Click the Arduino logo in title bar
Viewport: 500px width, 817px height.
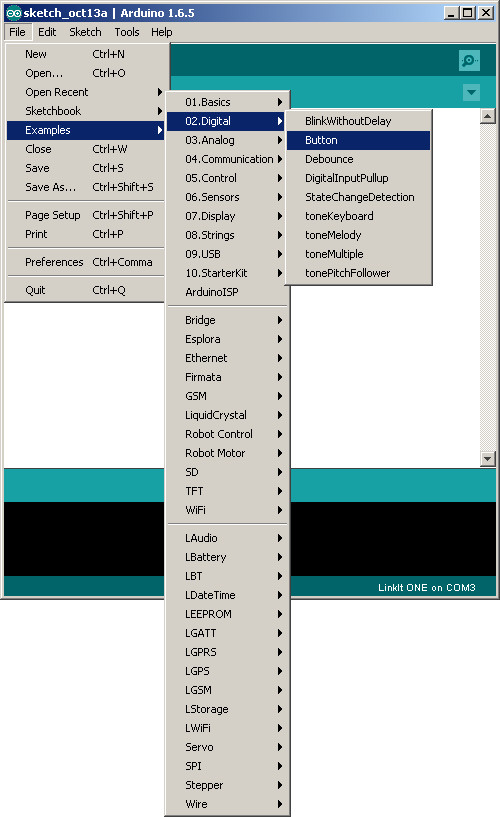14,13
